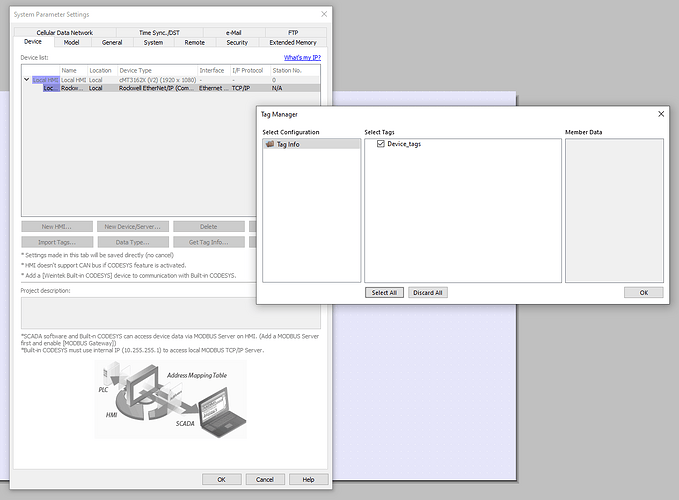Click the SCADA address mapping diagram
This screenshot has height=500, width=679.
click(171, 397)
